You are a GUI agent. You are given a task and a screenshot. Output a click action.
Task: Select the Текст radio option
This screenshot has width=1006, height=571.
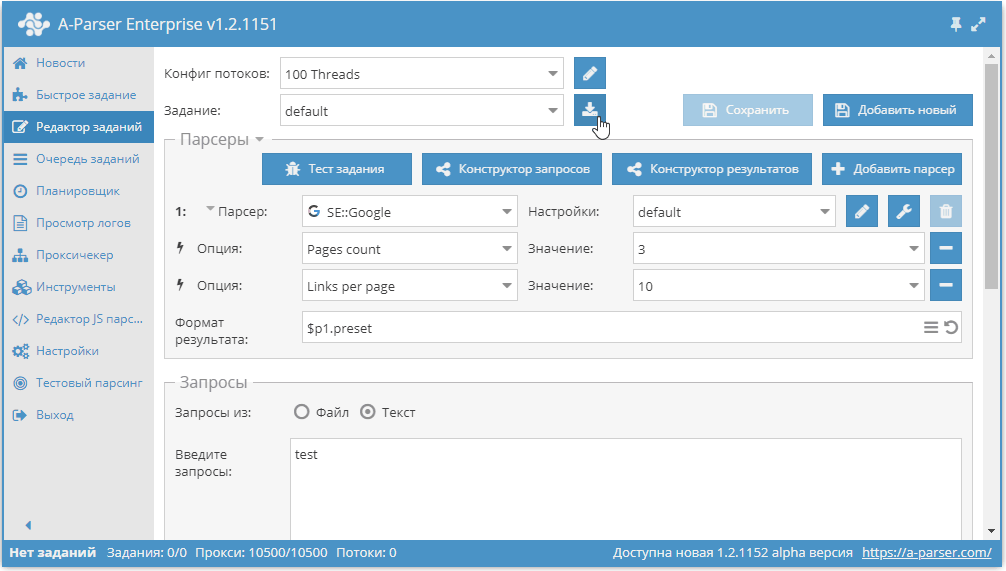[x=368, y=412]
